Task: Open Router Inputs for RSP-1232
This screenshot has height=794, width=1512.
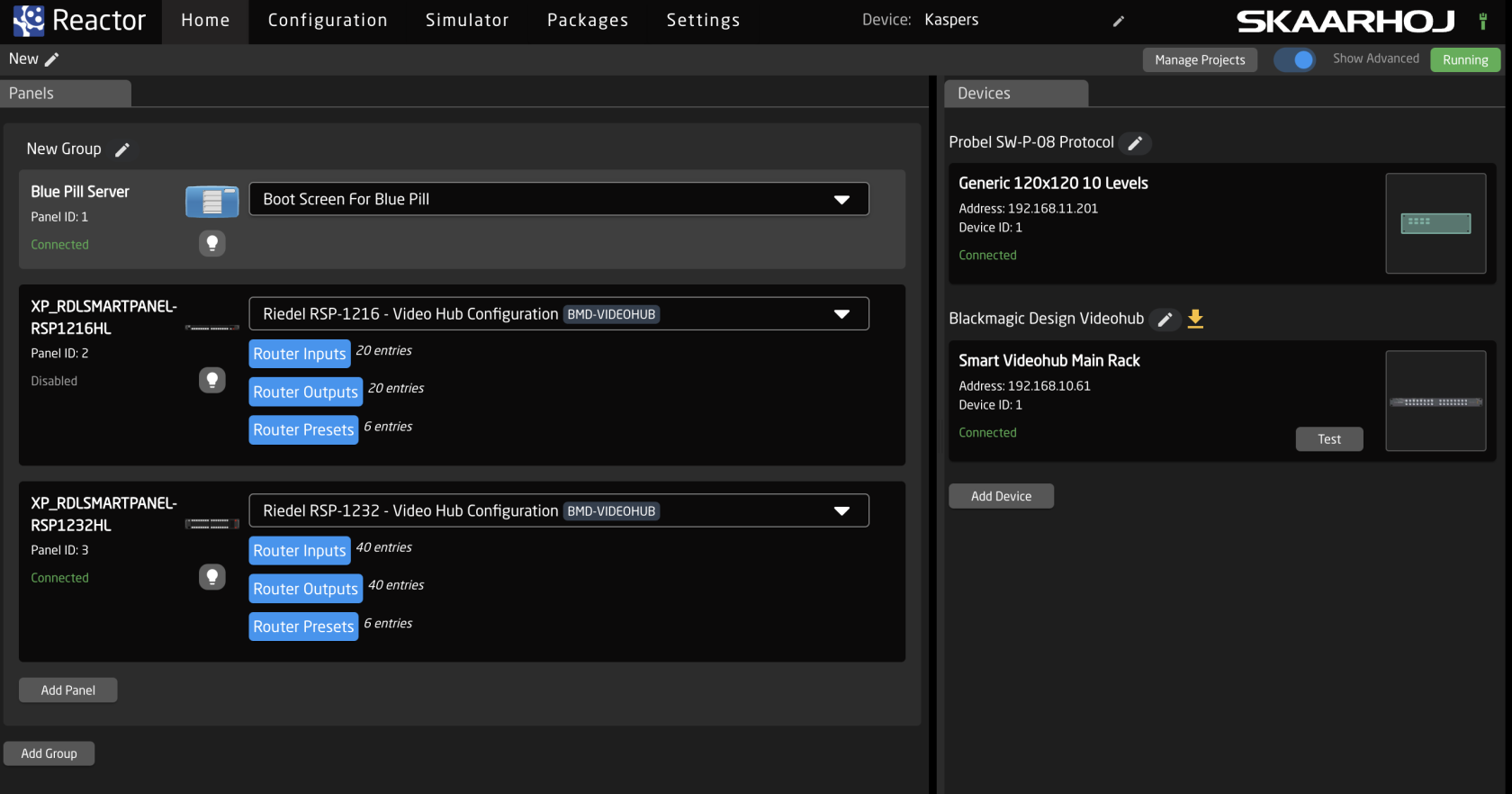Action: pos(300,550)
